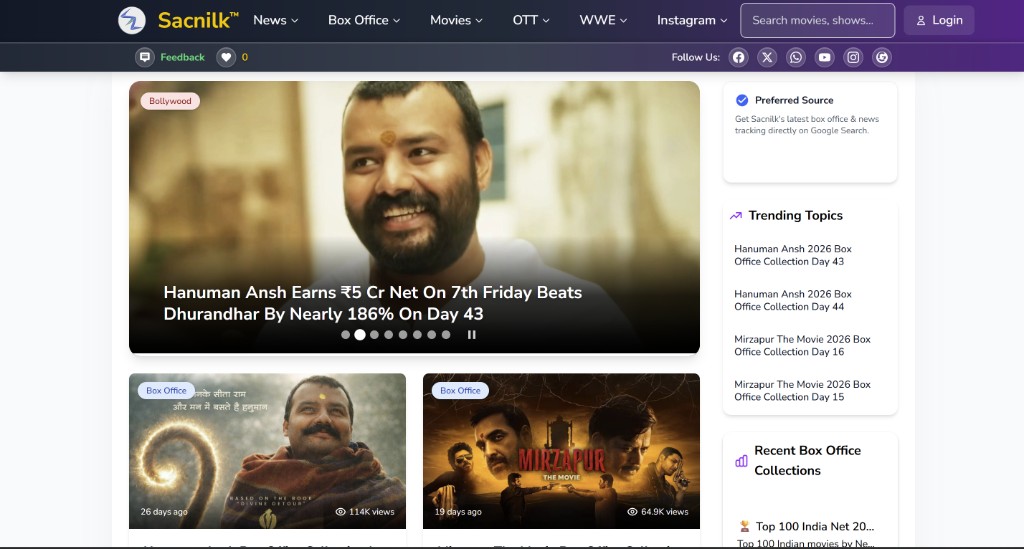Image resolution: width=1024 pixels, height=549 pixels.
Task: Open Sacnilk's Instagram icon in Follow Us
Action: click(x=853, y=57)
